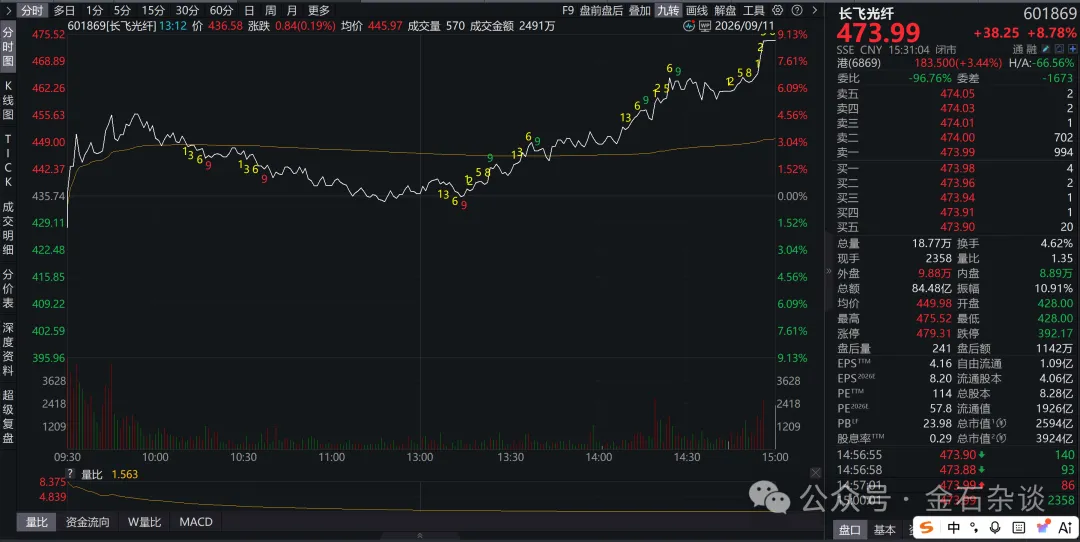Toggle the 叠加 overlay option
This screenshot has height=542, width=1080.
[x=639, y=10]
